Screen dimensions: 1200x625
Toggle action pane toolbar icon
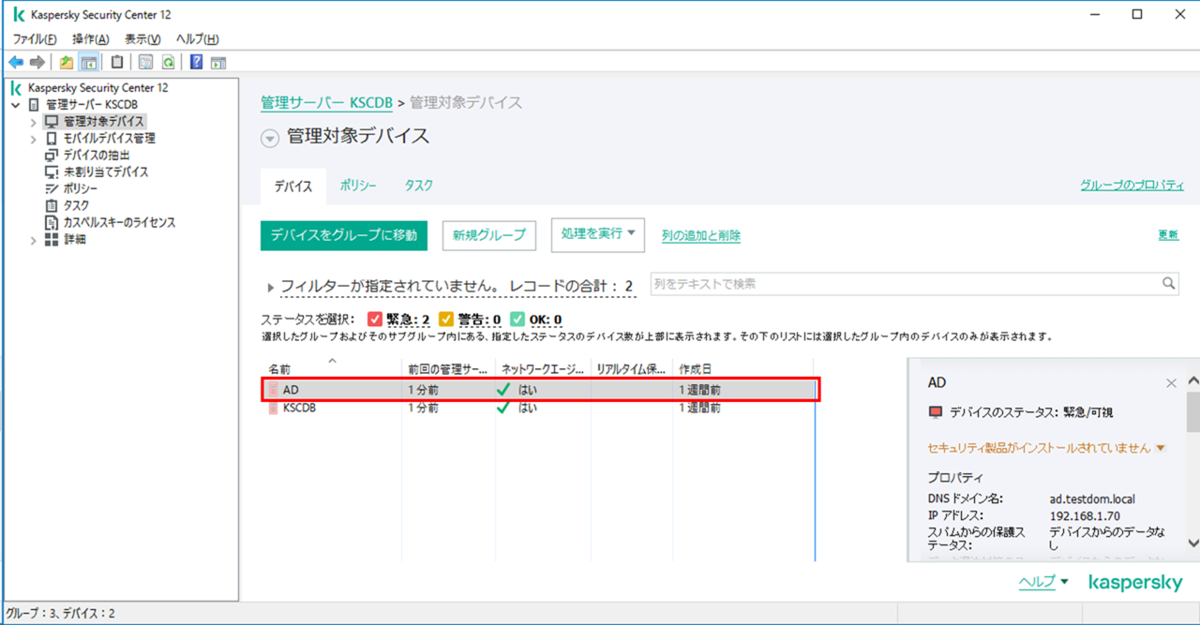pos(218,62)
